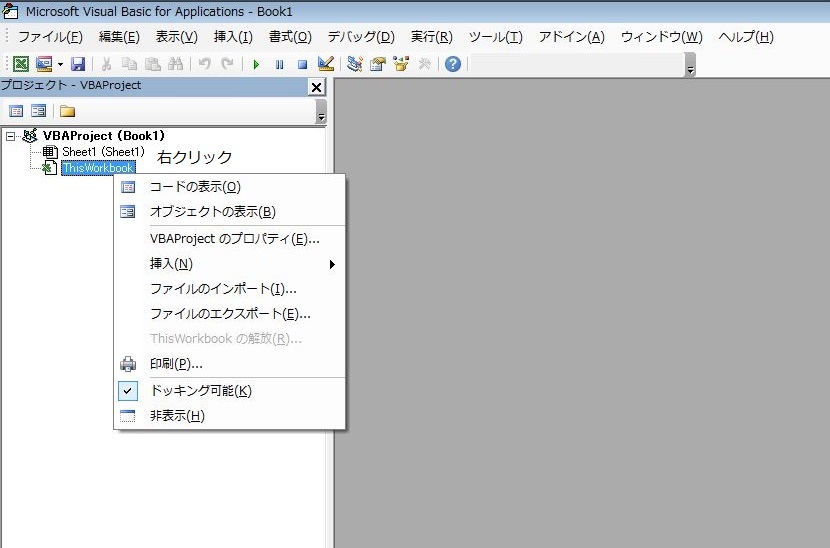Click the Reset stop square icon
Screen dimensions: 830x548
coord(302,65)
